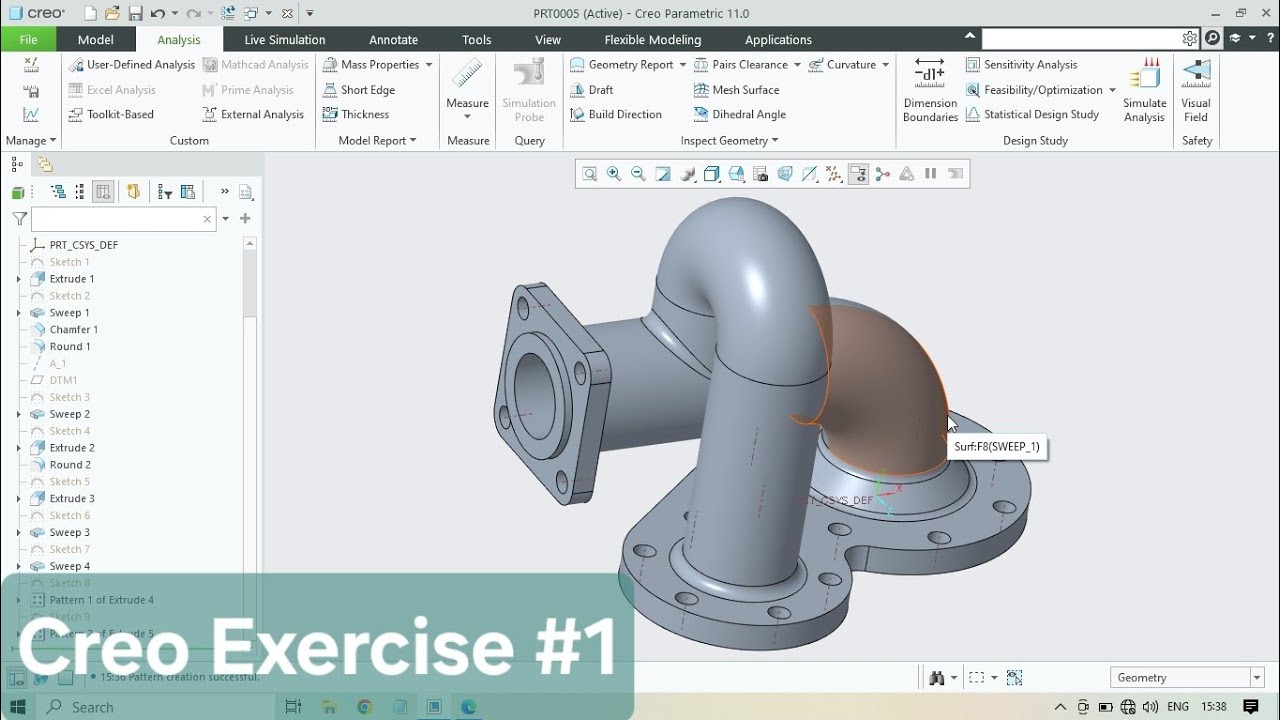This screenshot has width=1280, height=720.
Task: Click the model tree search field
Action: tap(124, 219)
